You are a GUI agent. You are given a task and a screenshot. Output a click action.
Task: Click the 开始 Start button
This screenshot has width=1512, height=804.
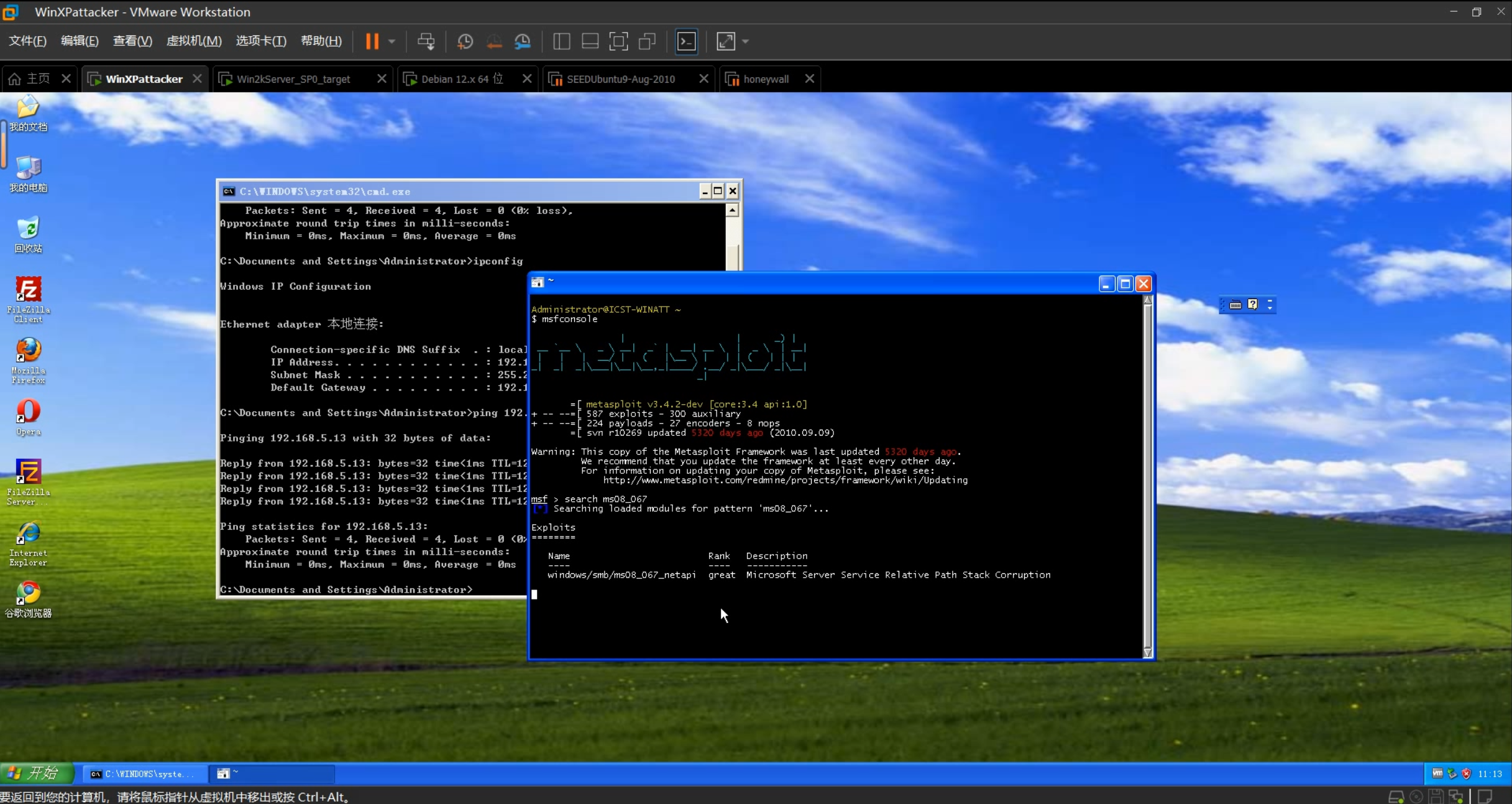(x=36, y=773)
